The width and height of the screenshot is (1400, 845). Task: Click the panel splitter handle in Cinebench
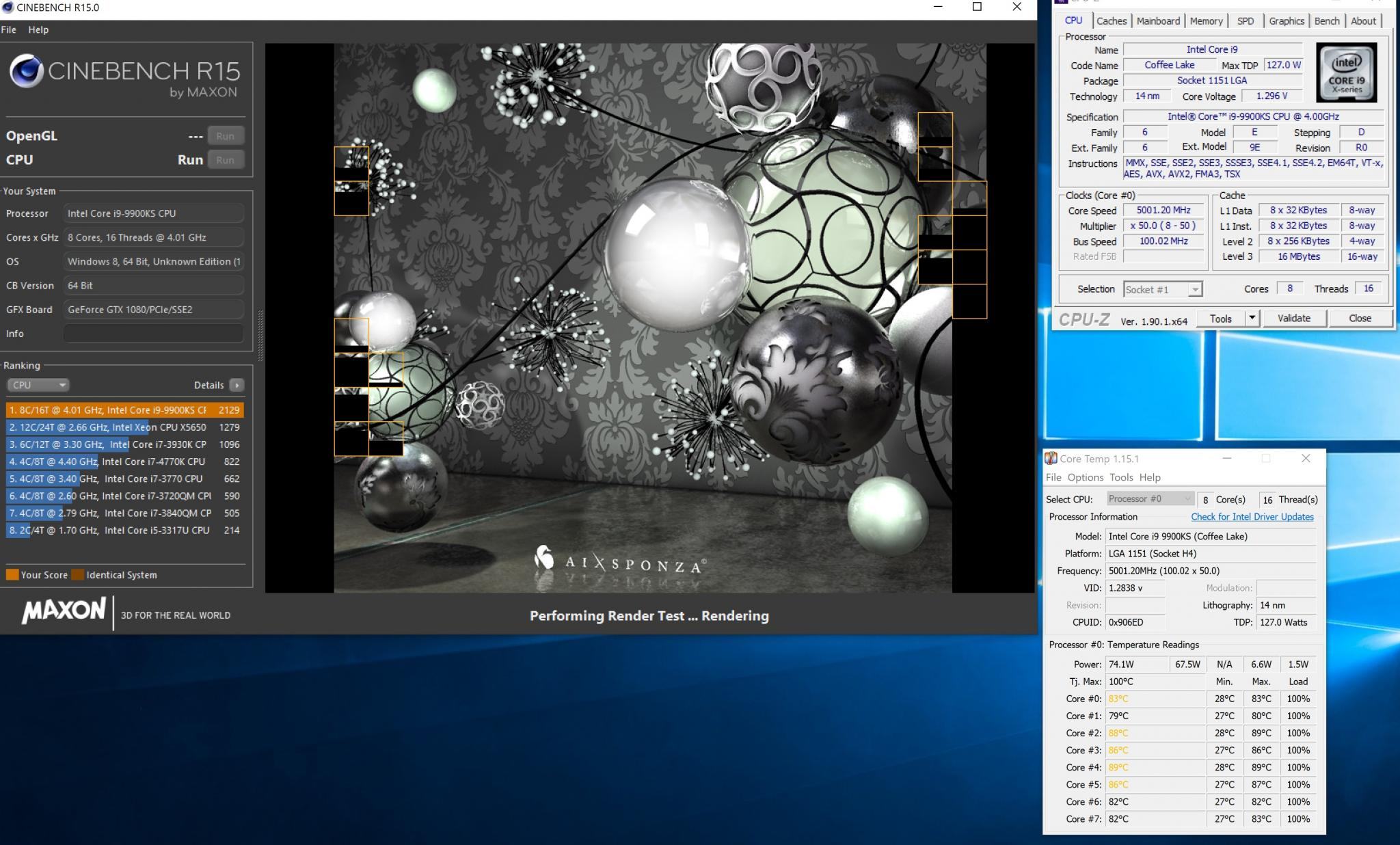pos(260,335)
